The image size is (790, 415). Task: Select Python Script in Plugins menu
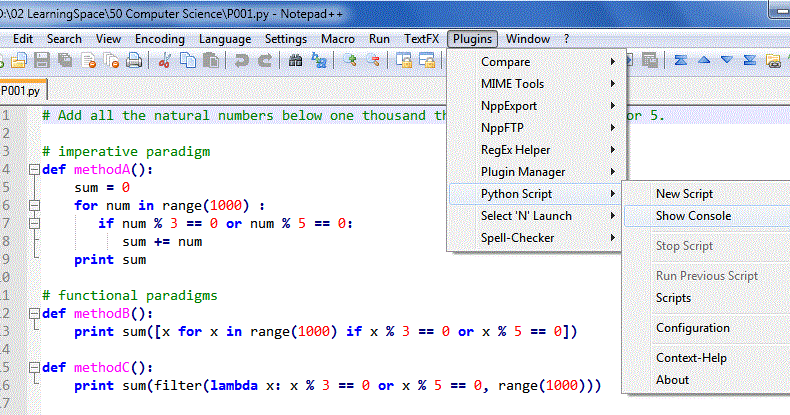[536, 194]
